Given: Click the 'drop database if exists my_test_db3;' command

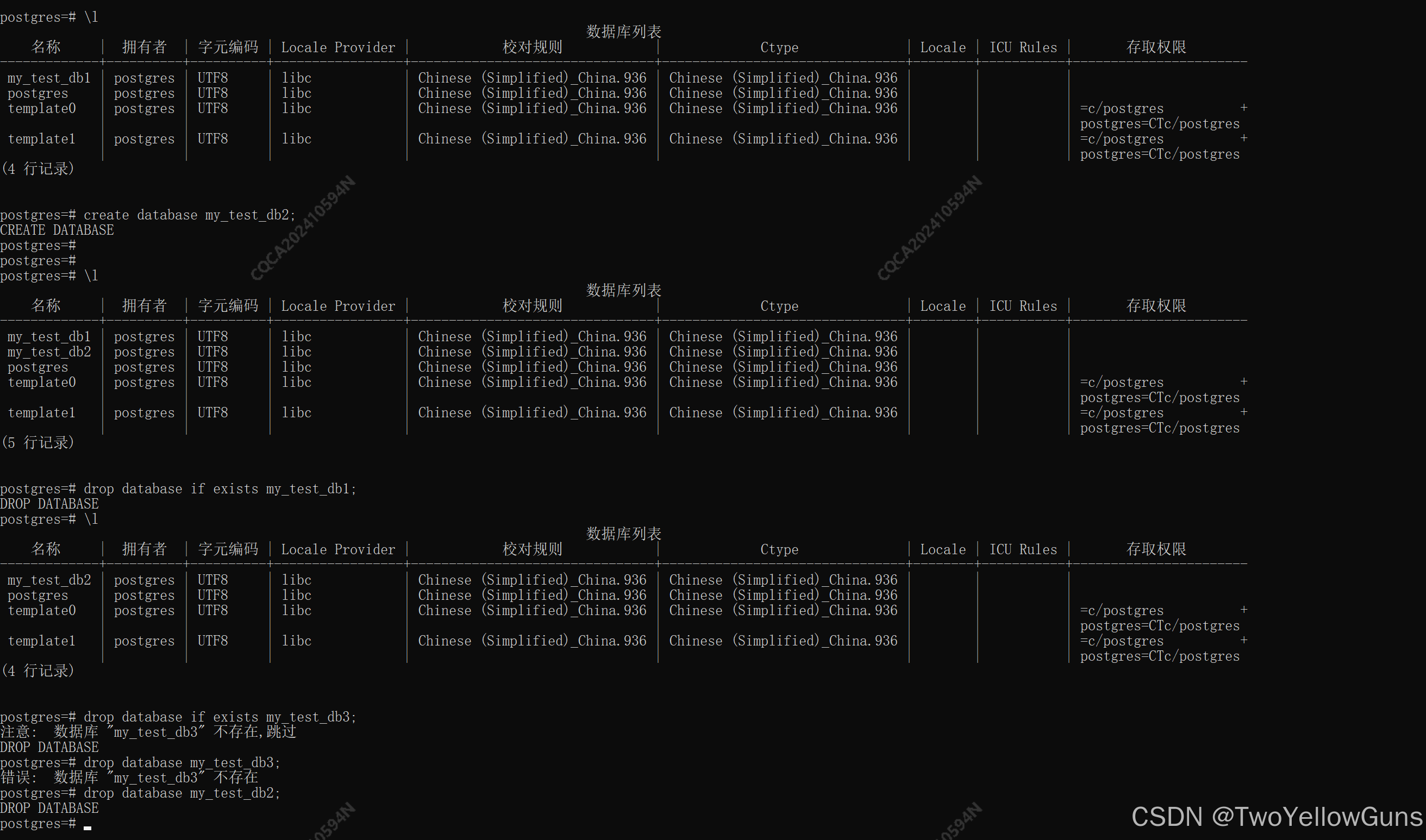Looking at the screenshot, I should (220, 717).
